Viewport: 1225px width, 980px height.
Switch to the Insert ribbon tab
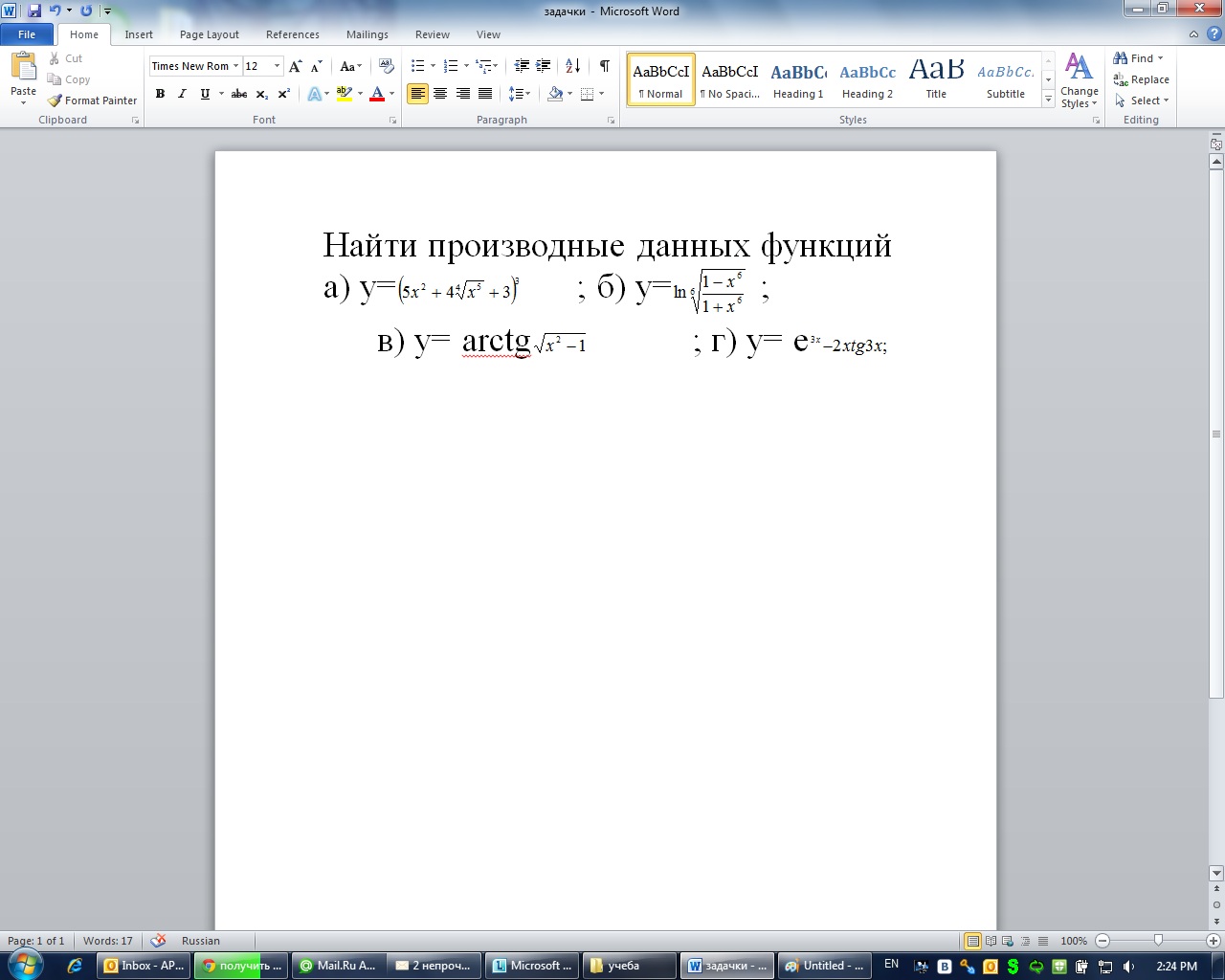pyautogui.click(x=139, y=33)
